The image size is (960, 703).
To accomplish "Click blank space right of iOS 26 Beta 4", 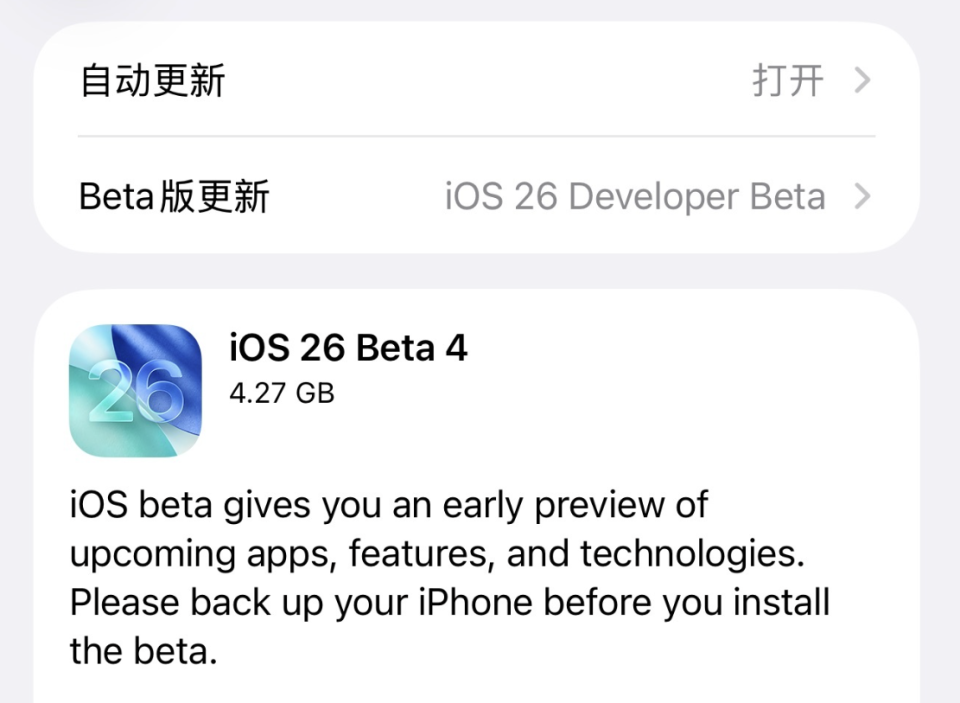I will pyautogui.click(x=686, y=367).
